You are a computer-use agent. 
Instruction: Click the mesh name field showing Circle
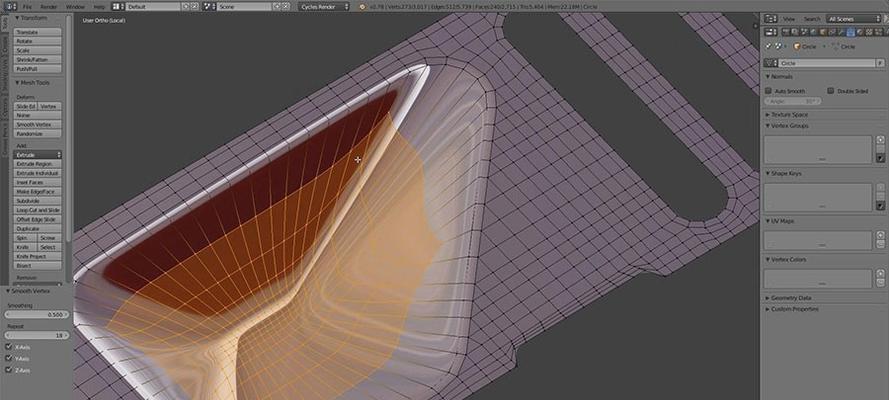tap(827, 63)
